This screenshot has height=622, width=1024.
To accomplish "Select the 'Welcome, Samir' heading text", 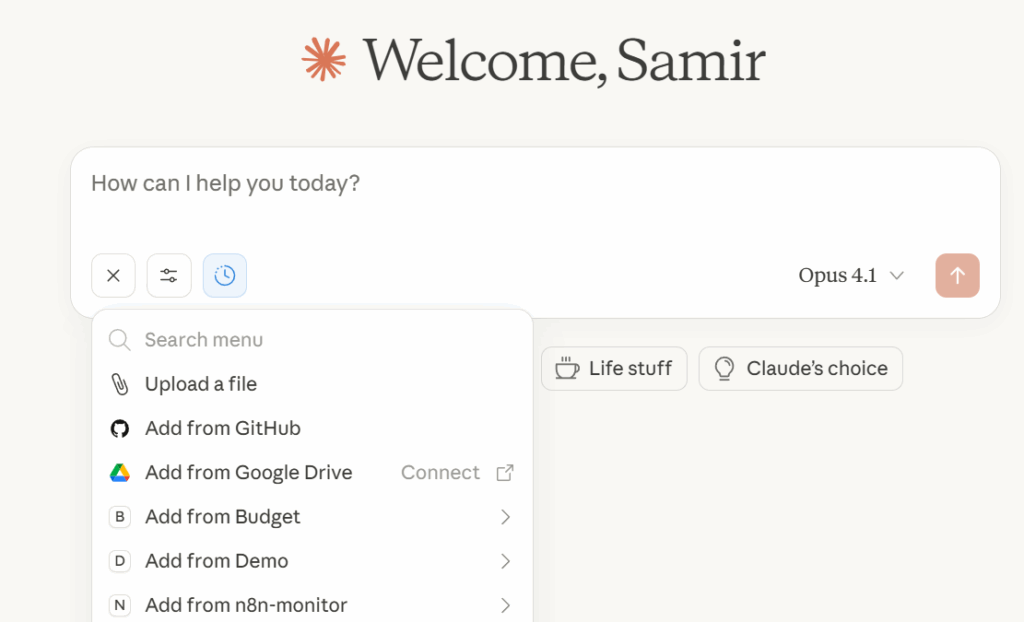I will coord(564,61).
